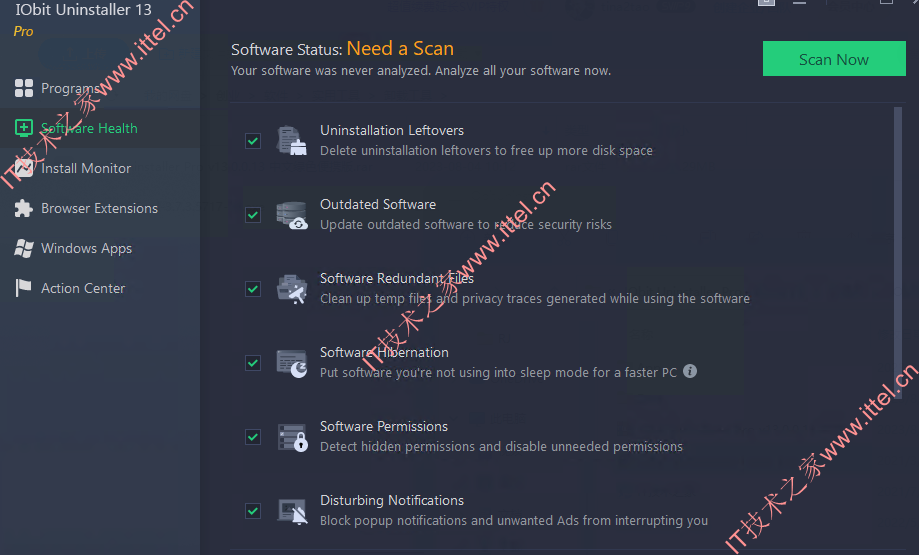Click the Disturbing Notifications title
The image size is (919, 555).
(x=392, y=500)
